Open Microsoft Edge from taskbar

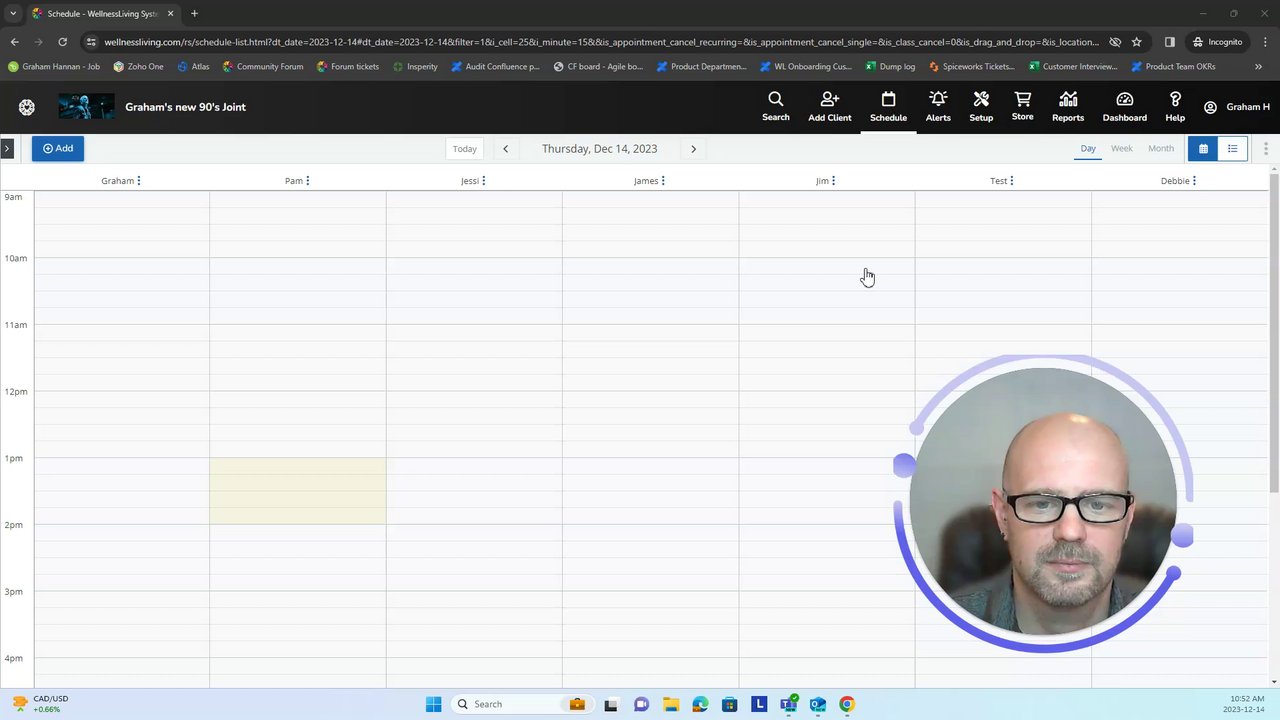[x=700, y=704]
